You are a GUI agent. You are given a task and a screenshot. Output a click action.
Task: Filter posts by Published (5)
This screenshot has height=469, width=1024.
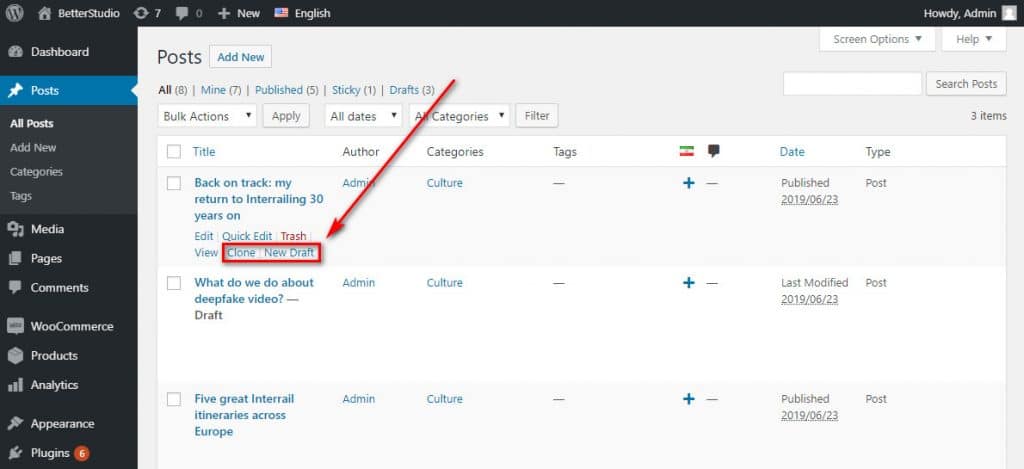(287, 90)
